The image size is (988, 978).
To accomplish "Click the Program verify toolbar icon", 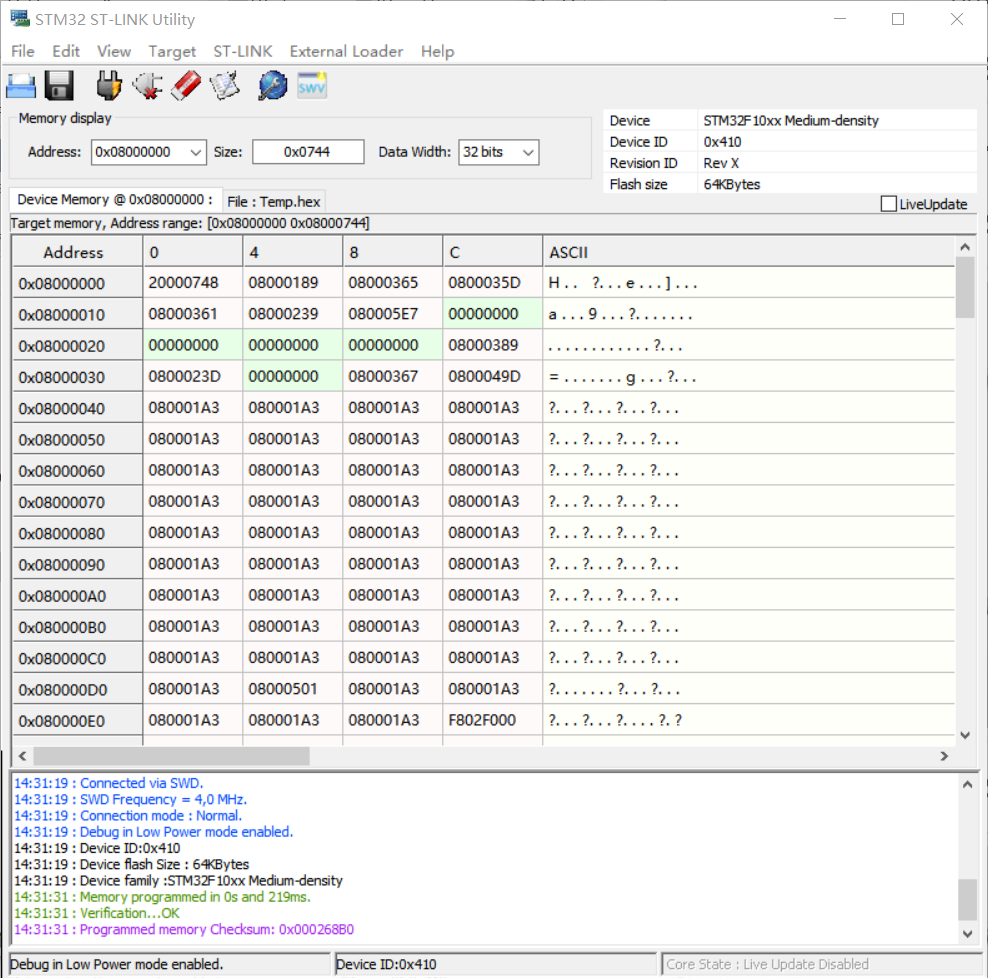I will point(225,86).
